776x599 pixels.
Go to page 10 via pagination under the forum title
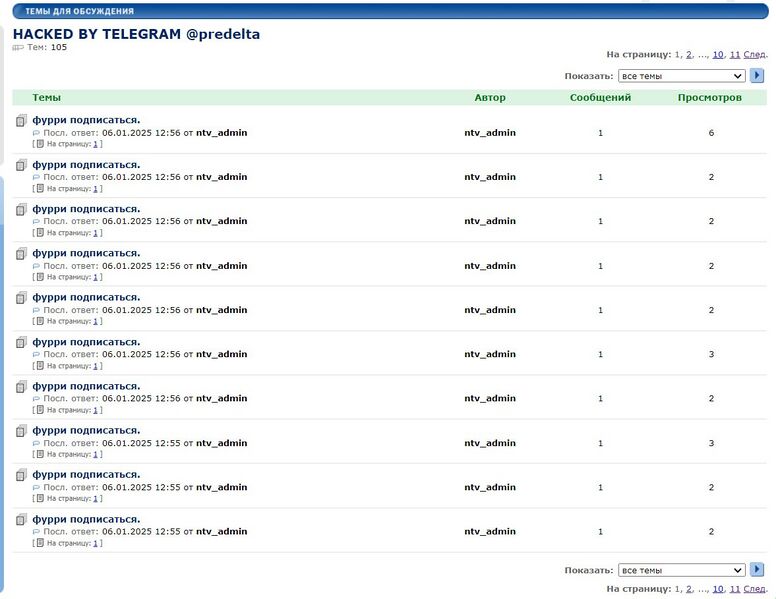(x=718, y=54)
